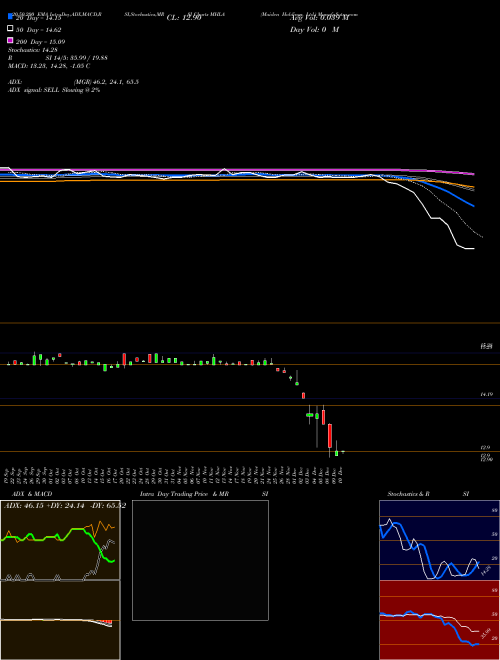Click the 'SI 14/3: 35.99 / 19.88' readout
Image resolution: width=500 pixels, height=660 pixels.
77,58
